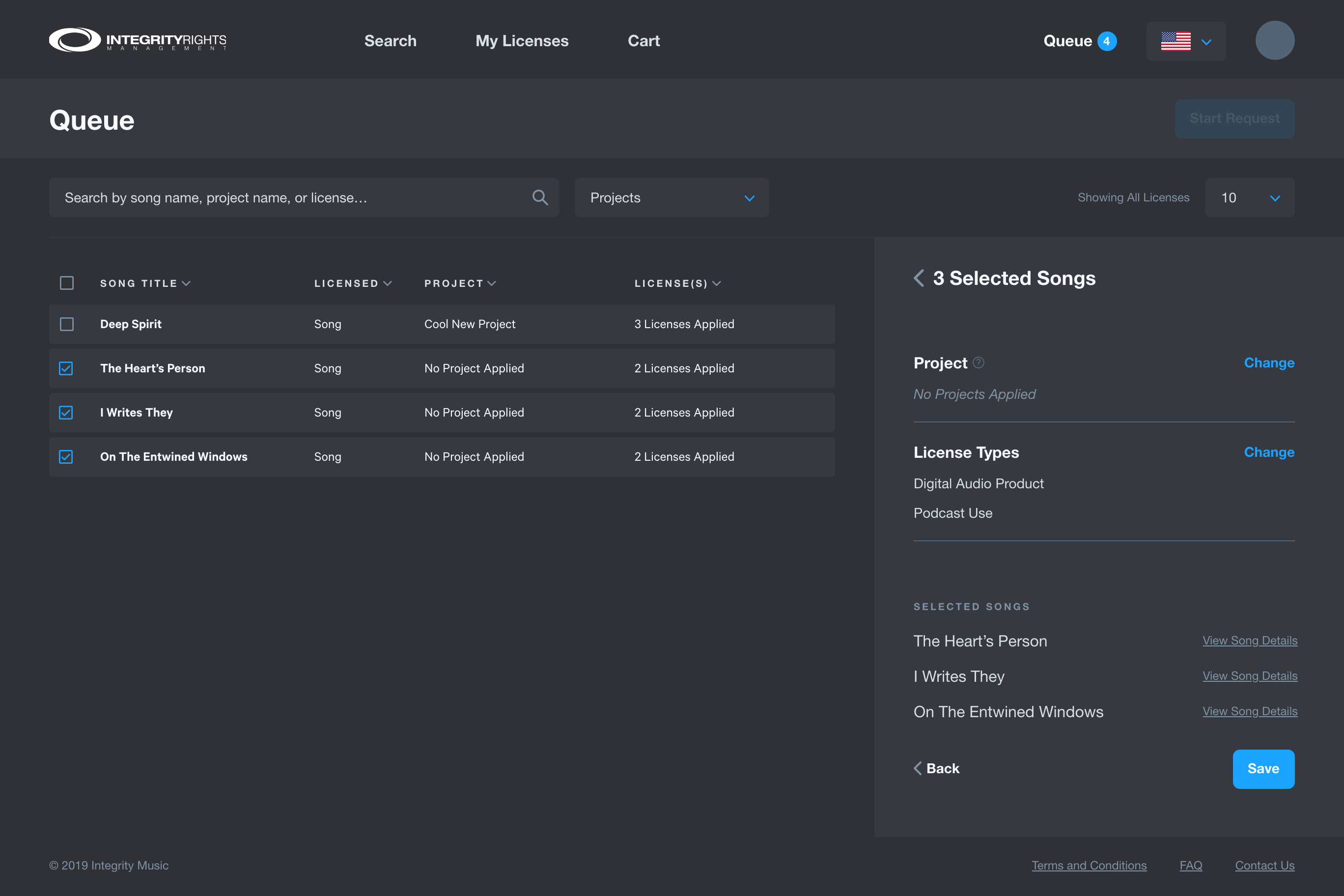
Task: Click On The Entwined Windows row title
Action: click(x=174, y=456)
